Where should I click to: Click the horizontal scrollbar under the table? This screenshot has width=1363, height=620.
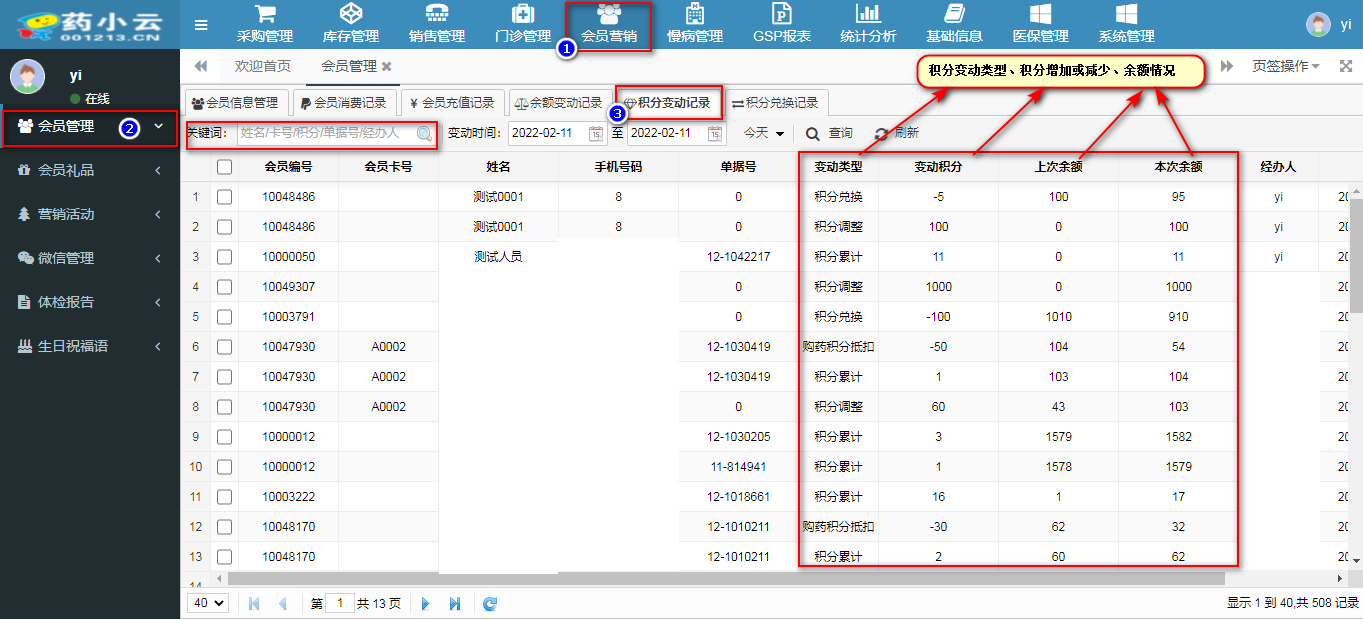pos(700,578)
